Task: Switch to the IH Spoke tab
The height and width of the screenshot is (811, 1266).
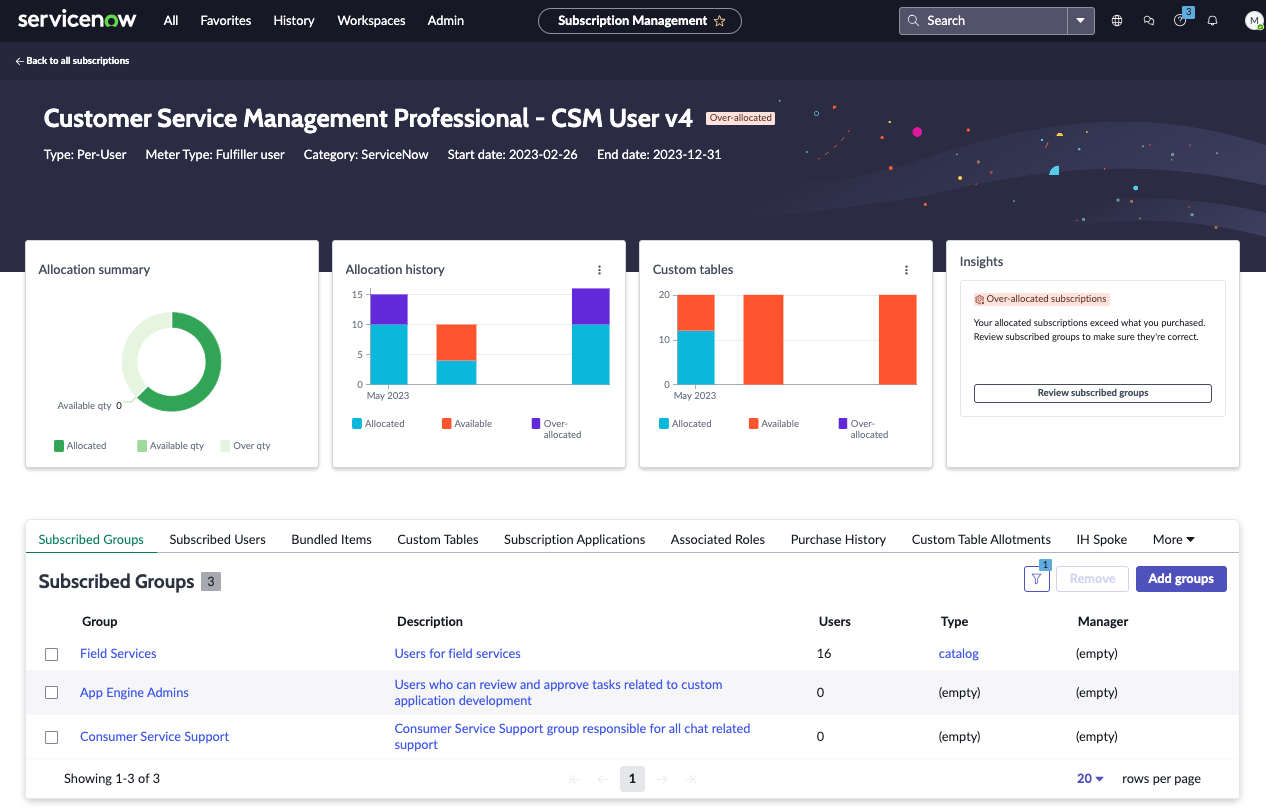Action: [1102, 539]
